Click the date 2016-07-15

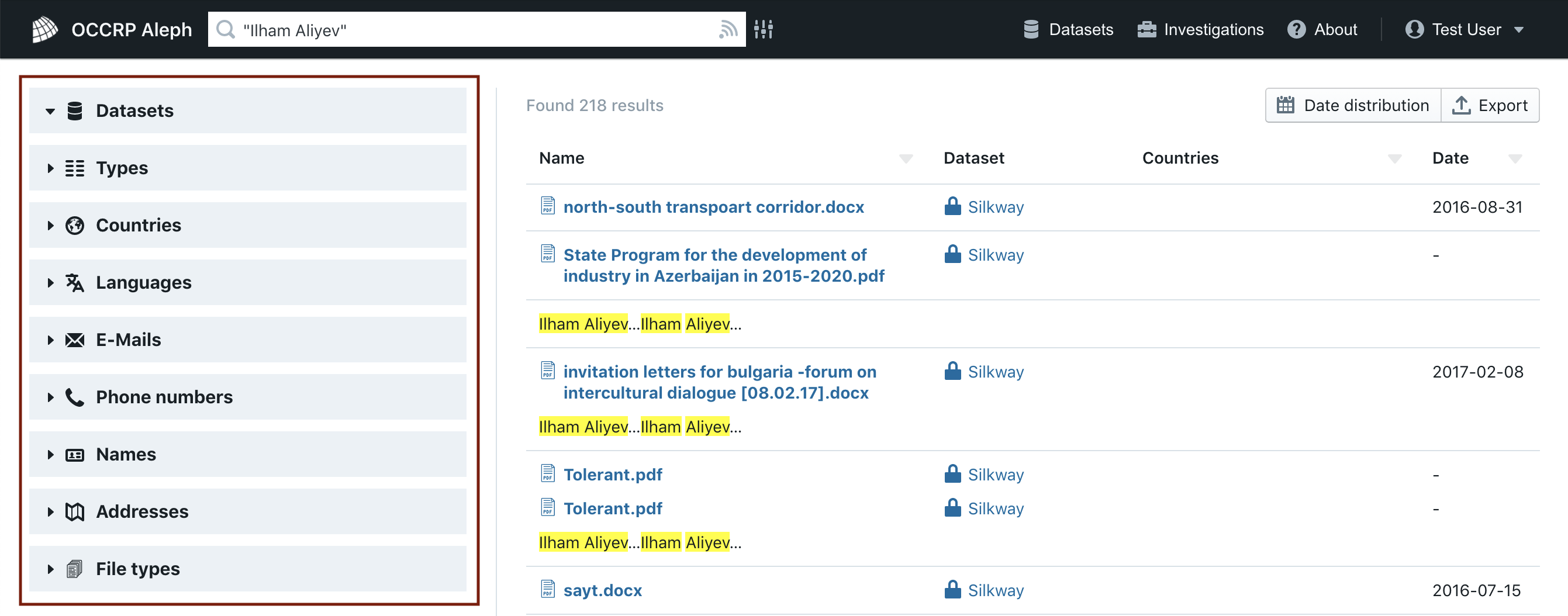pyautogui.click(x=1476, y=590)
